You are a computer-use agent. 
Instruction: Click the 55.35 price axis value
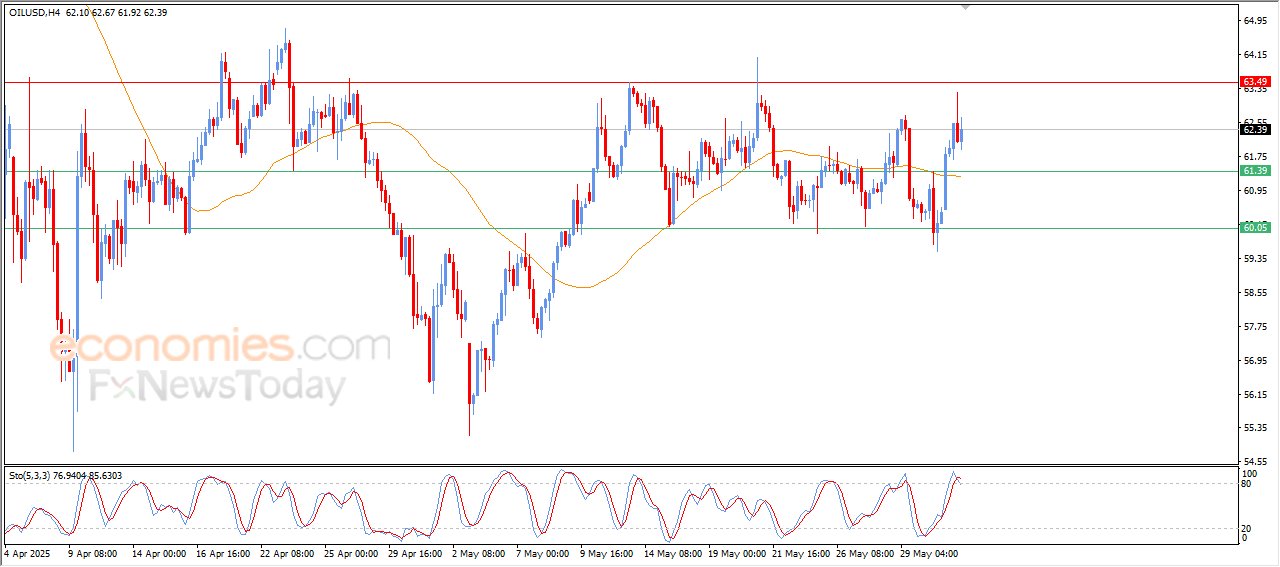[1255, 428]
